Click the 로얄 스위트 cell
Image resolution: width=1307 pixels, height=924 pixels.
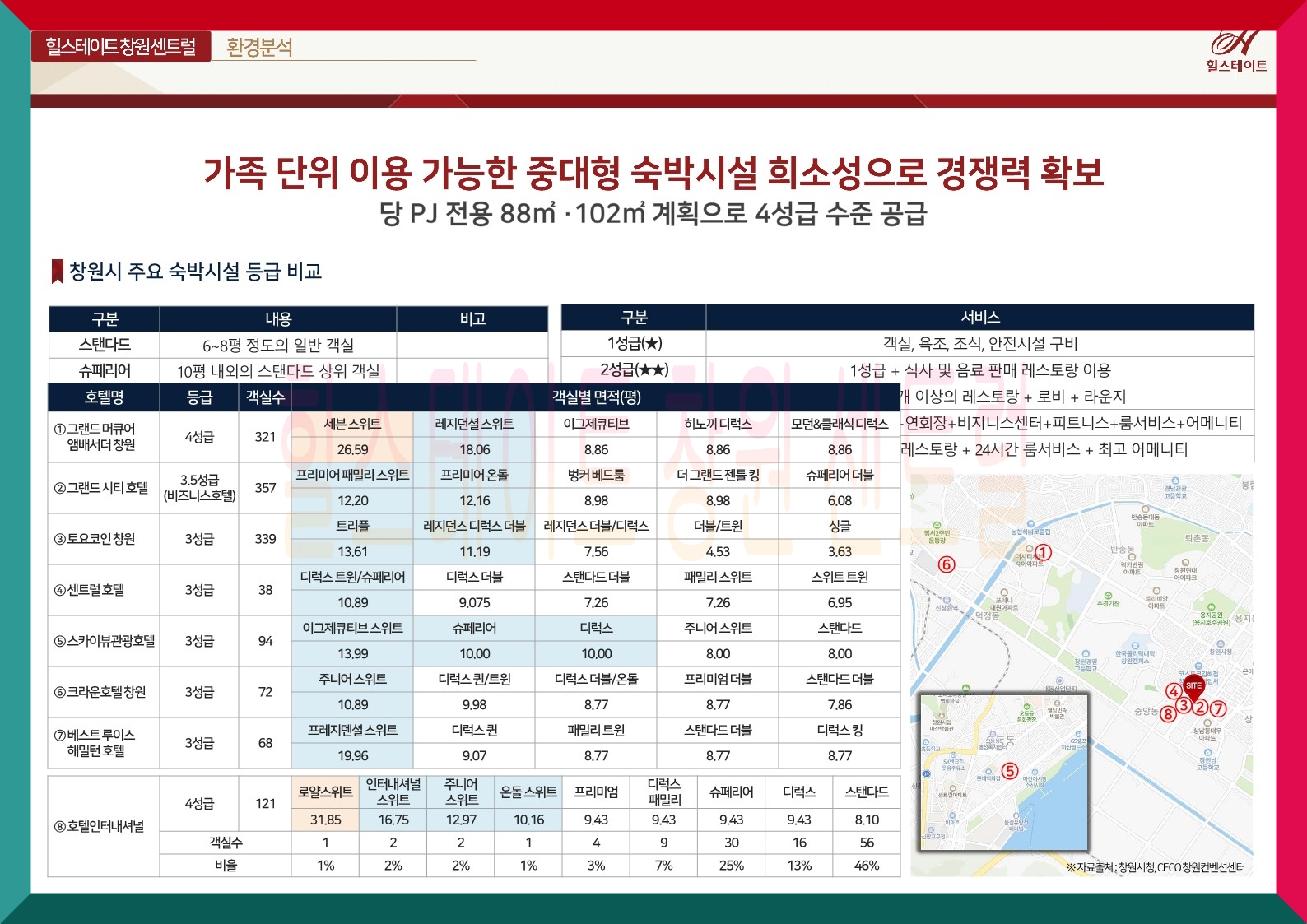click(325, 792)
